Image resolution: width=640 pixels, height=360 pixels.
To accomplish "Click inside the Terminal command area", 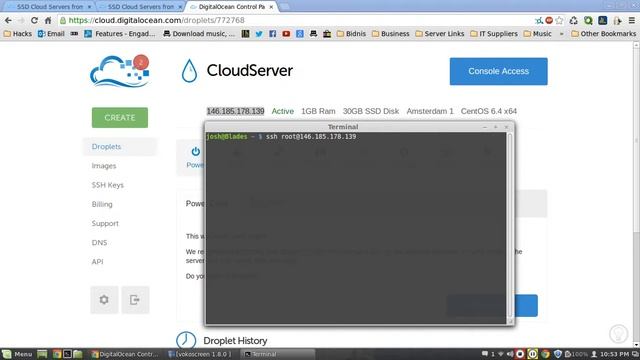I will [356, 229].
